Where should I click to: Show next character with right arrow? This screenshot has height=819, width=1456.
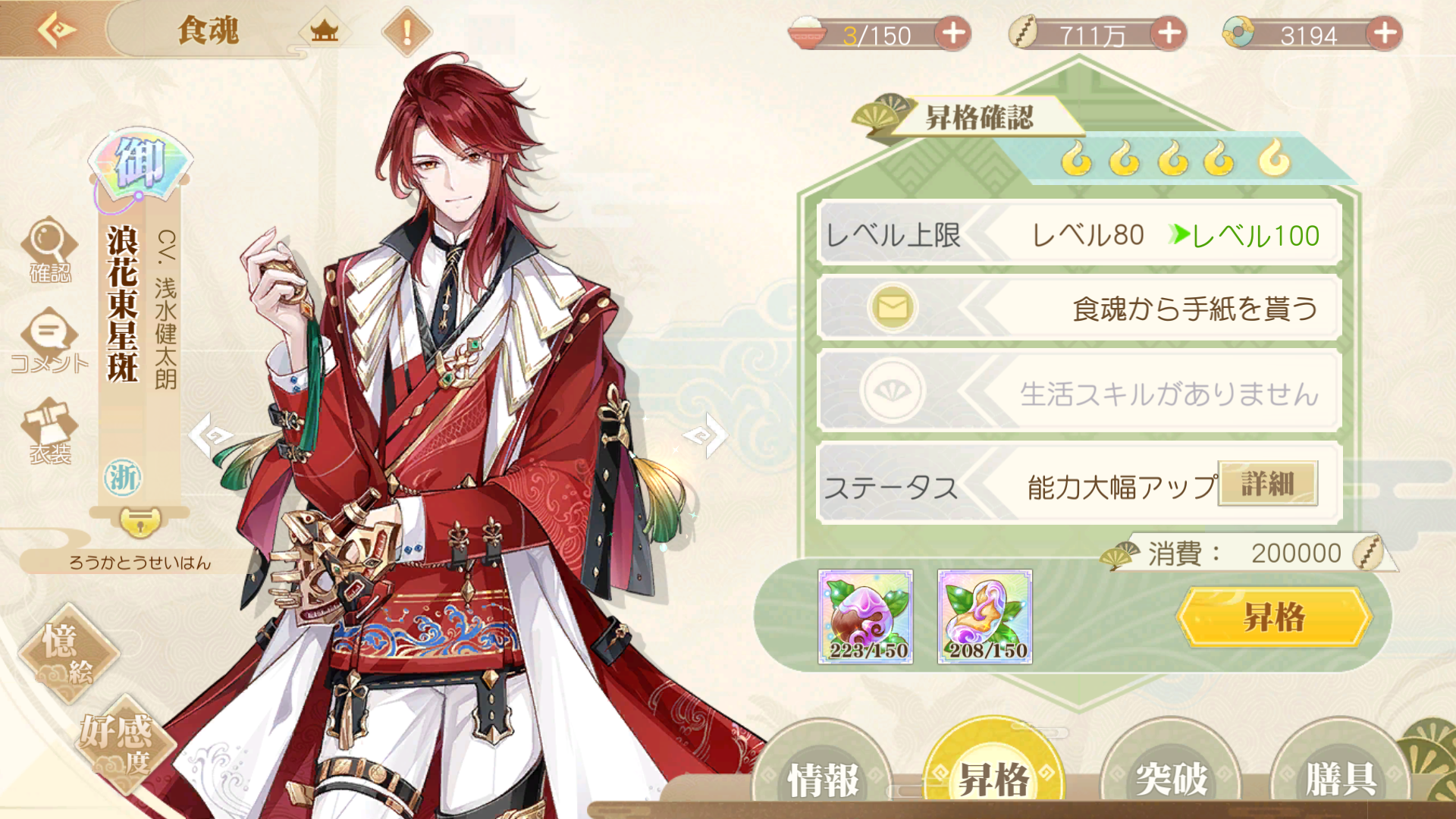pyautogui.click(x=706, y=435)
